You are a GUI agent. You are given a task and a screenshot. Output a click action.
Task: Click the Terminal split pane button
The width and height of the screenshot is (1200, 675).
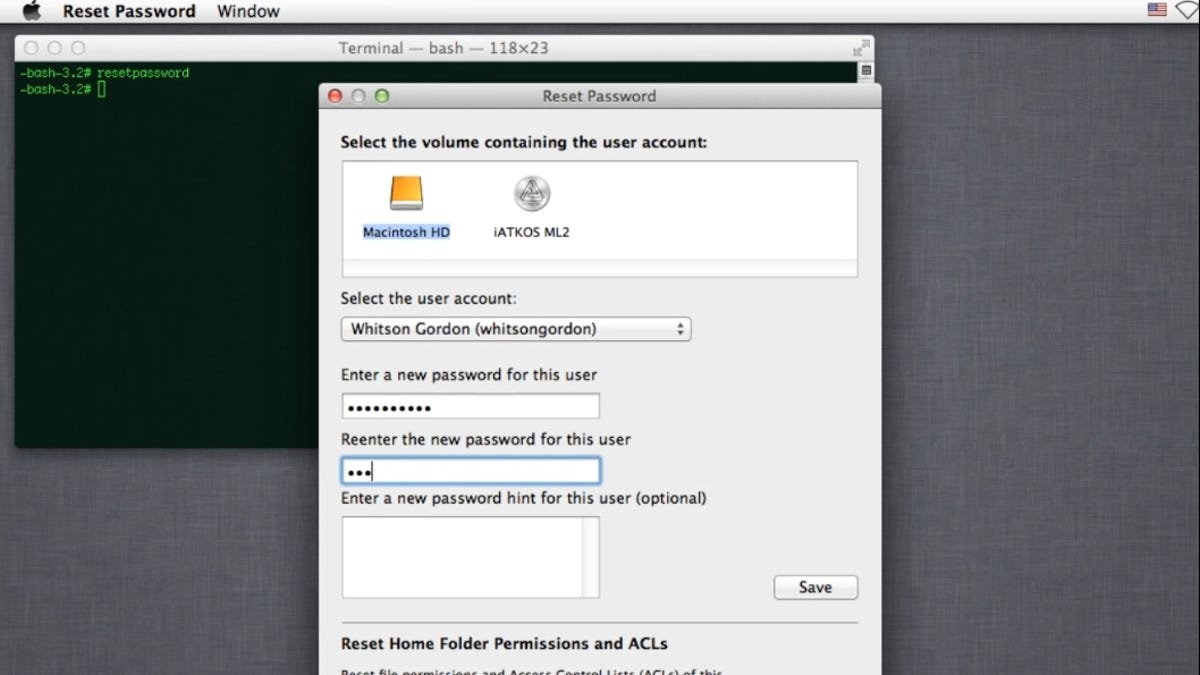(x=866, y=71)
